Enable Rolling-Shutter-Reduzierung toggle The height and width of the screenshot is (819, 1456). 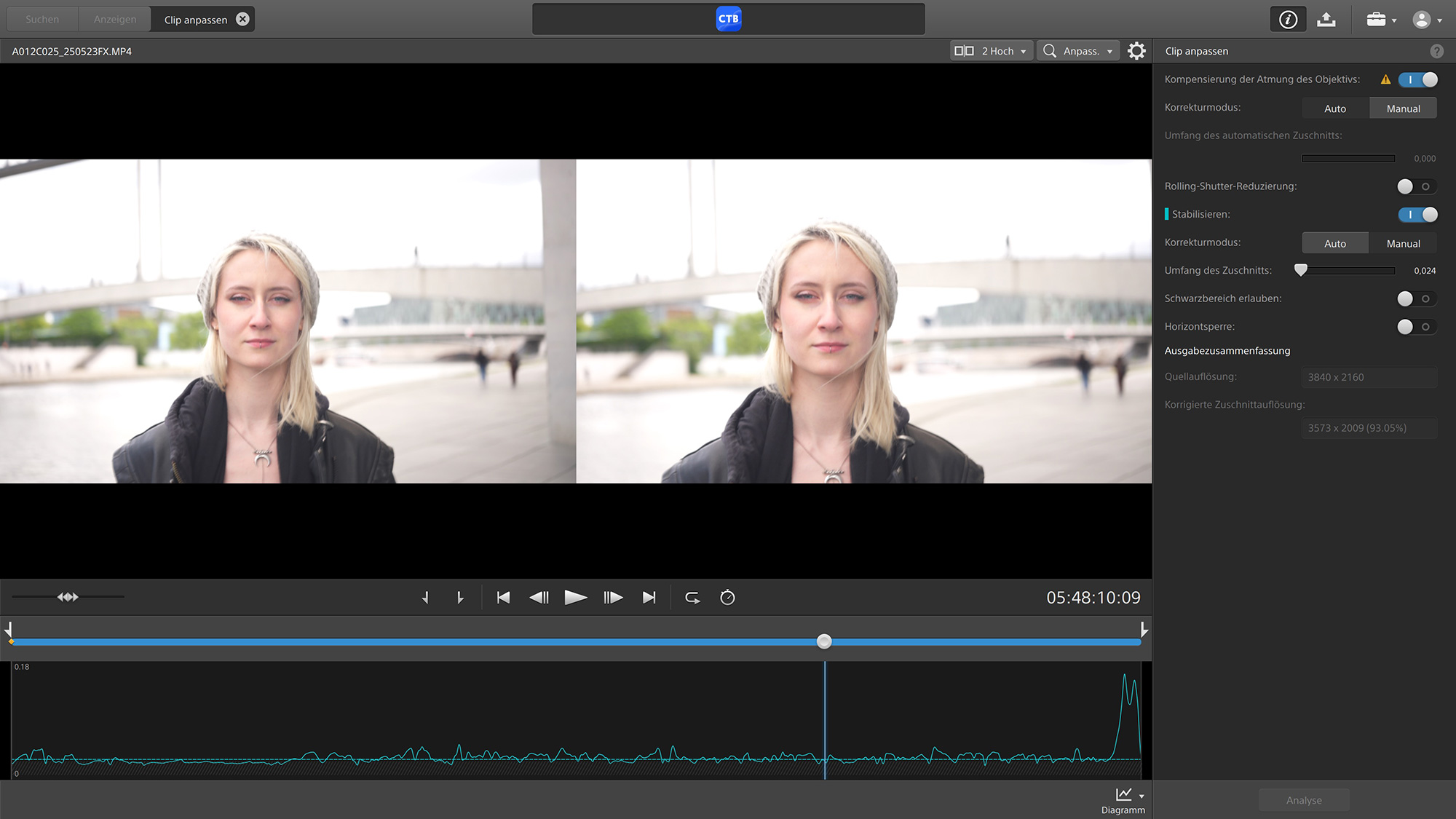click(x=1417, y=186)
